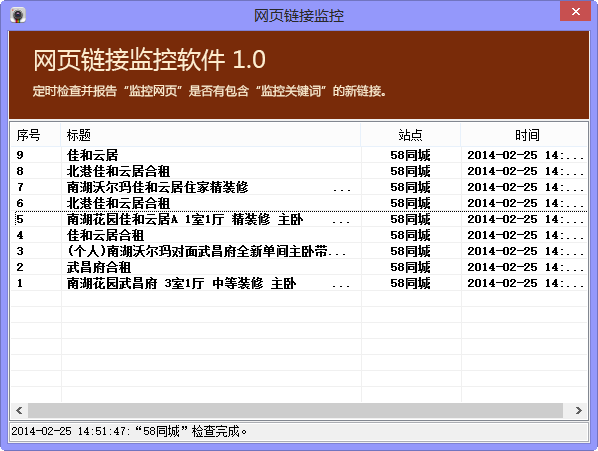This screenshot has height=451, width=598.
Task: Close the 网页链接监控 window
Action: pos(575,11)
